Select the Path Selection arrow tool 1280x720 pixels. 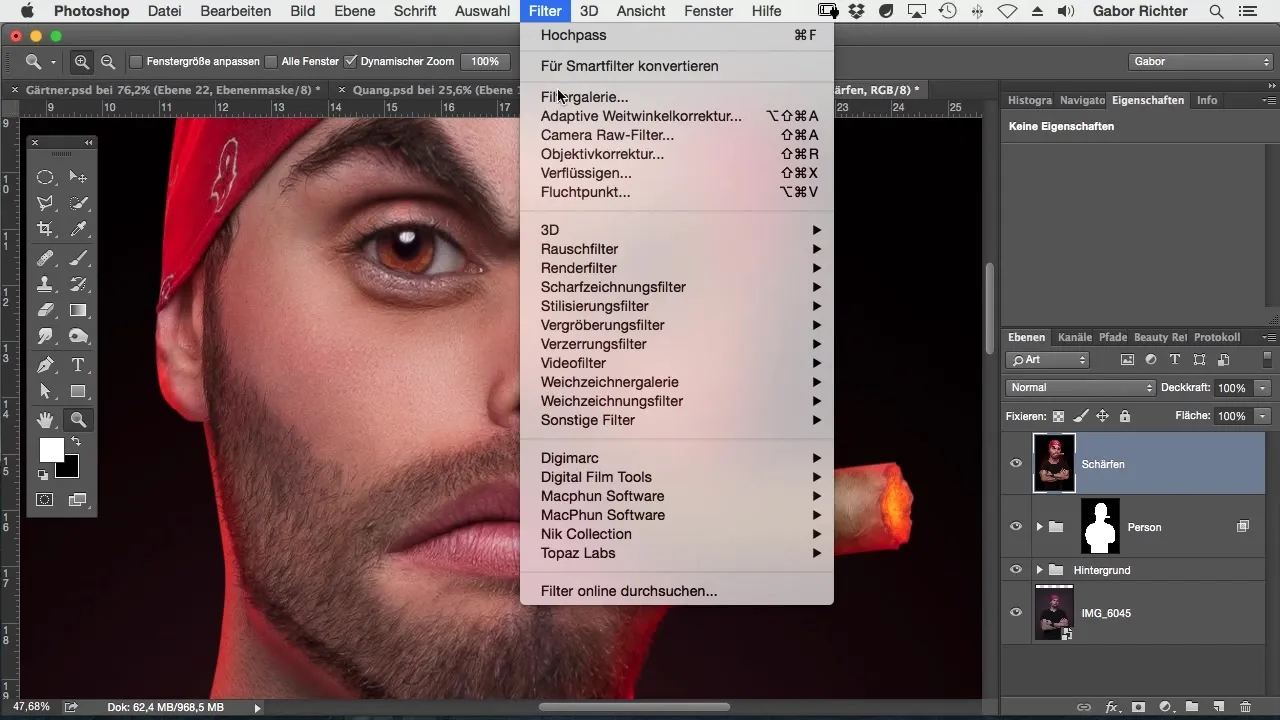click(45, 392)
